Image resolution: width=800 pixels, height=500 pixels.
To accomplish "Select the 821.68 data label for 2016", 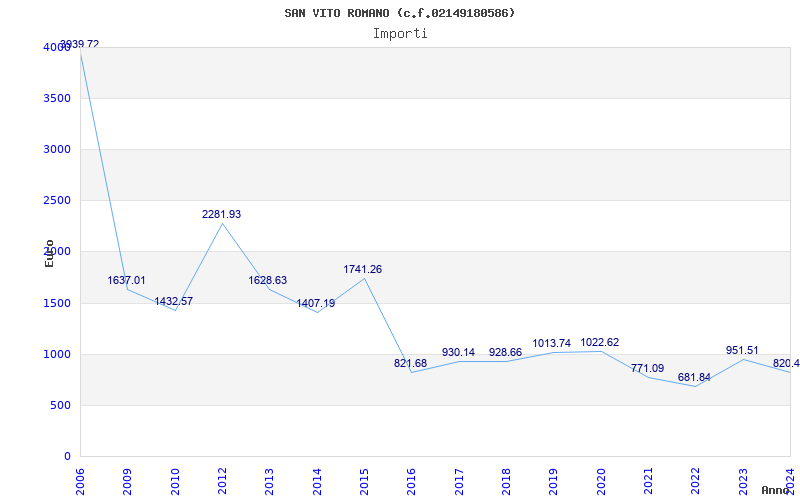I will pyautogui.click(x=410, y=364).
